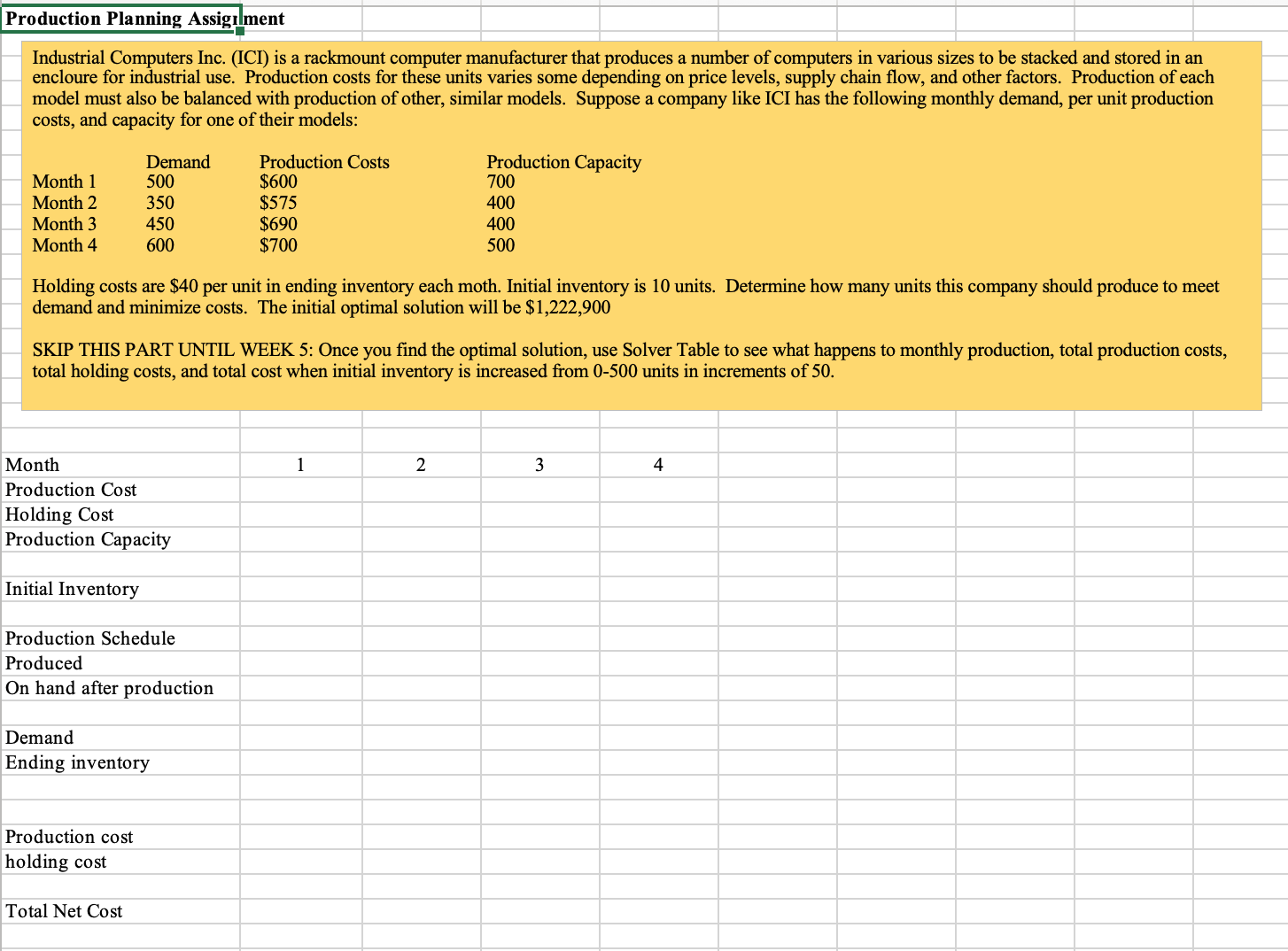The image size is (1288, 951).
Task: Click the empty Total Net Cost value cell
Action: [x=301, y=911]
